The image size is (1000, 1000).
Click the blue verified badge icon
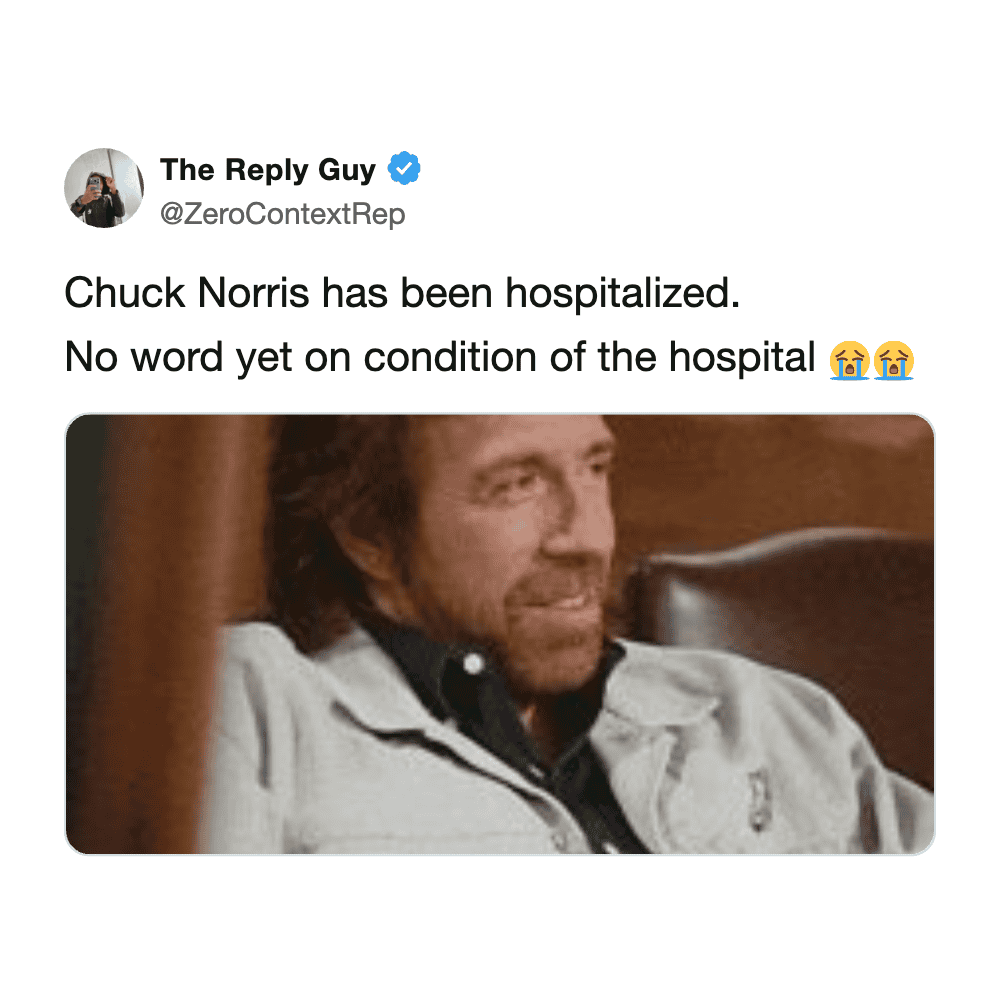404,168
